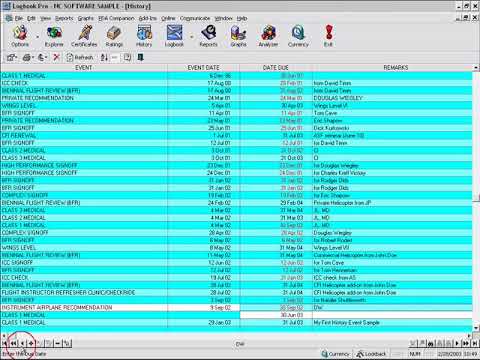Click the 9 Sep 02 event date cell
Image resolution: width=480 pixels, height=360 pixels.
click(203, 308)
